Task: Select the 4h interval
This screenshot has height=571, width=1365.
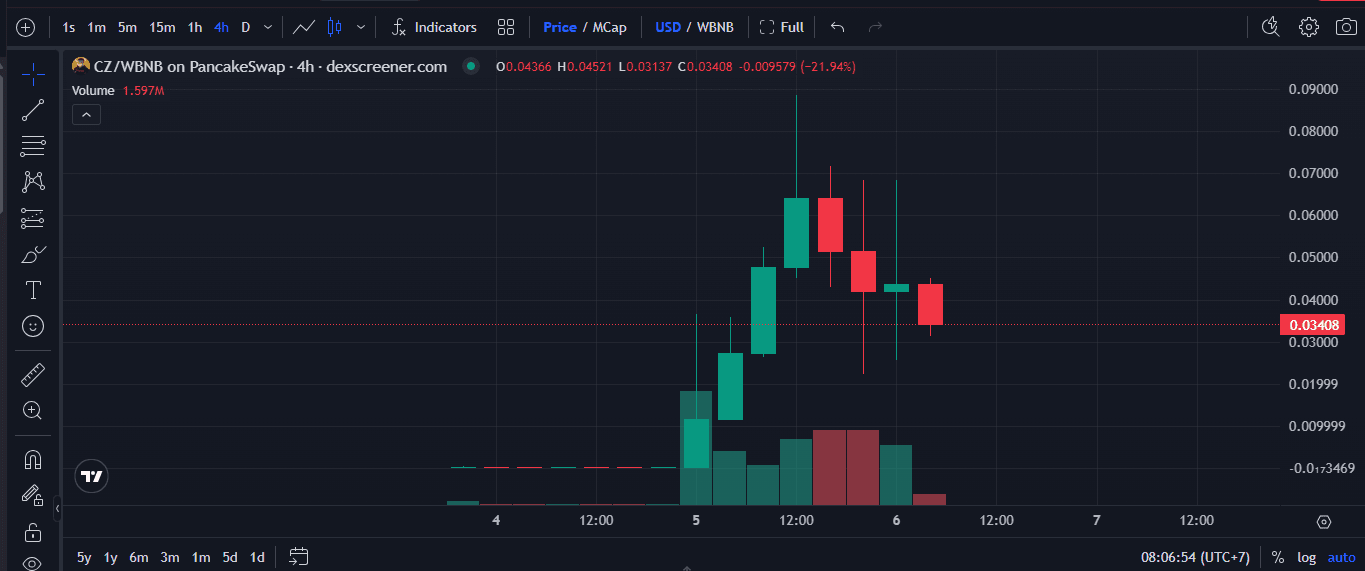Action: (x=221, y=27)
